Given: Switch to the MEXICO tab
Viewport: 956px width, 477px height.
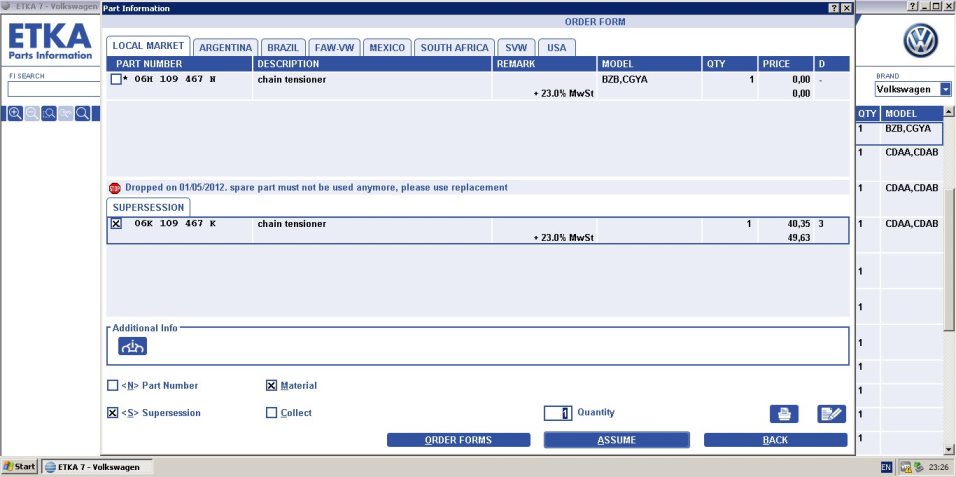Looking at the screenshot, I should [x=387, y=48].
